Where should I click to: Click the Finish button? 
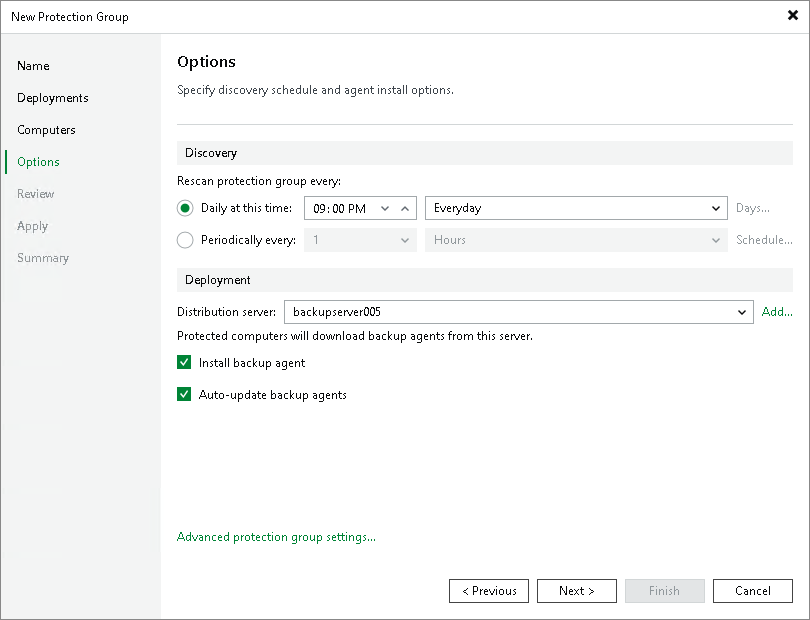click(x=664, y=591)
